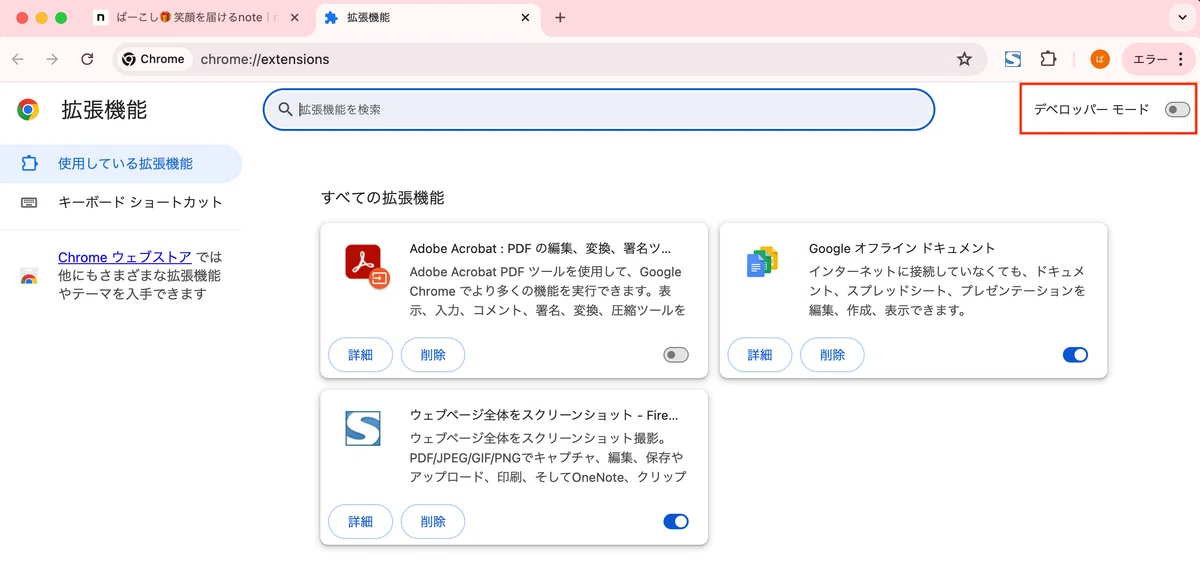This screenshot has width=1200, height=570.
Task: Click the FireShot screenshot extension icon
Action: [363, 428]
